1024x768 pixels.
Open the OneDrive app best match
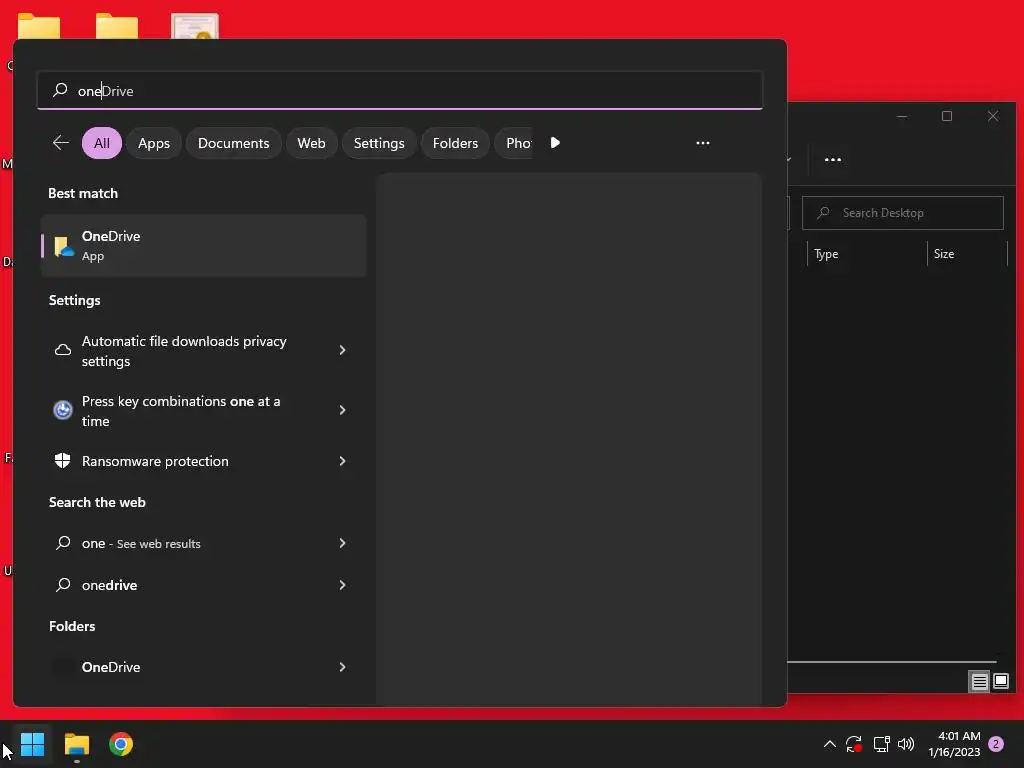[203, 246]
